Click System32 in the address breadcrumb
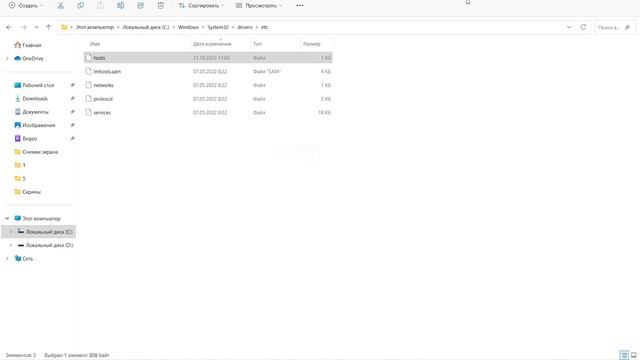The height and width of the screenshot is (360, 640). click(218, 27)
